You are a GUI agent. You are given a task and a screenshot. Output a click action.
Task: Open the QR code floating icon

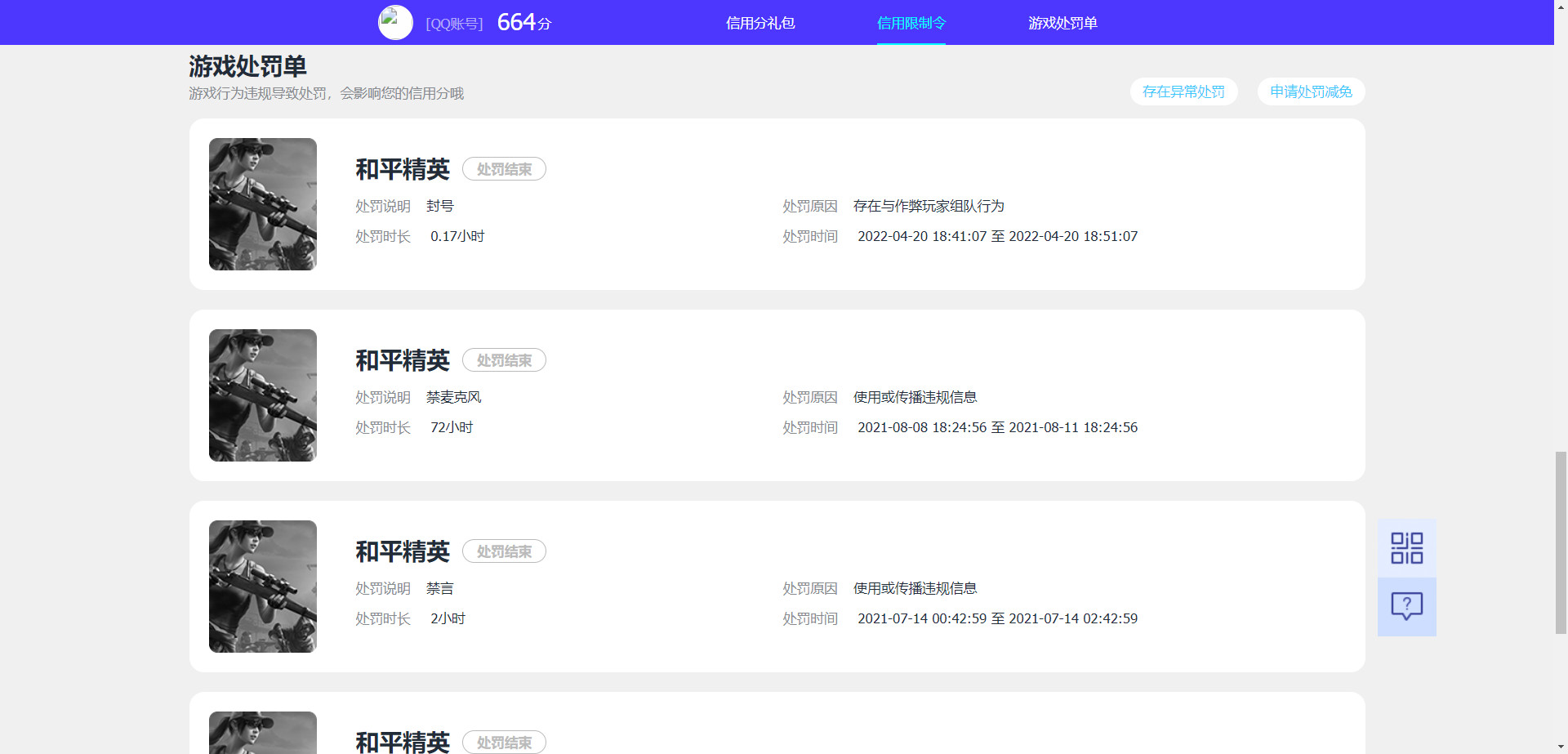pos(1406,548)
